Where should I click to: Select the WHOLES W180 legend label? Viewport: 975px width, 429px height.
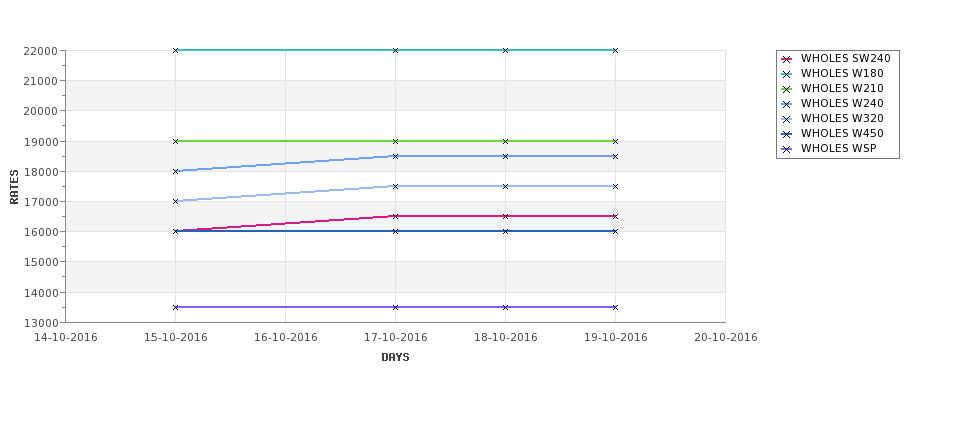click(x=842, y=73)
